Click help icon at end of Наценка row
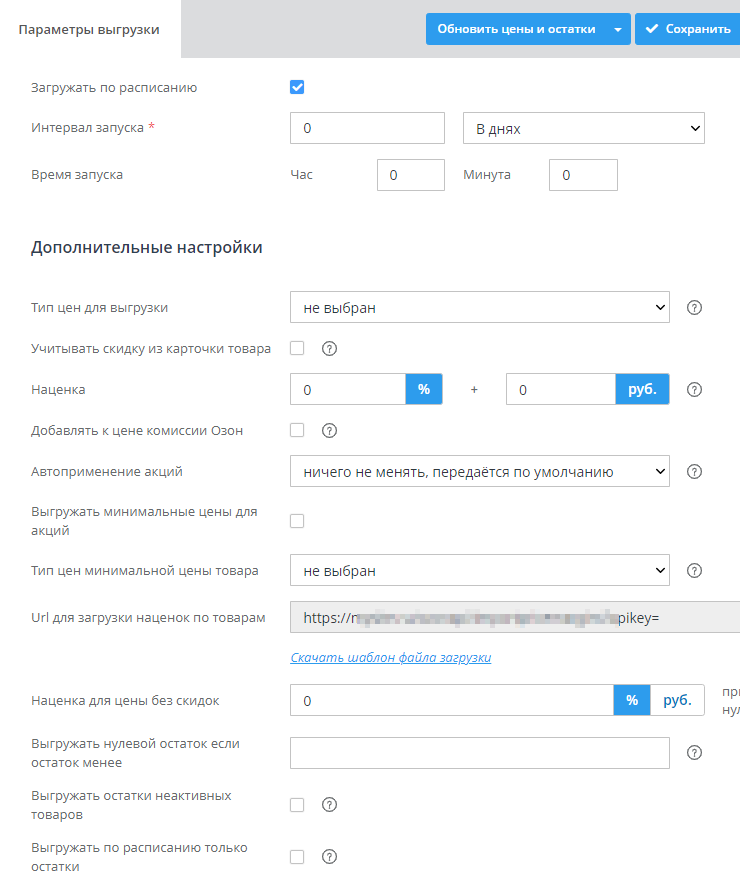 (695, 390)
